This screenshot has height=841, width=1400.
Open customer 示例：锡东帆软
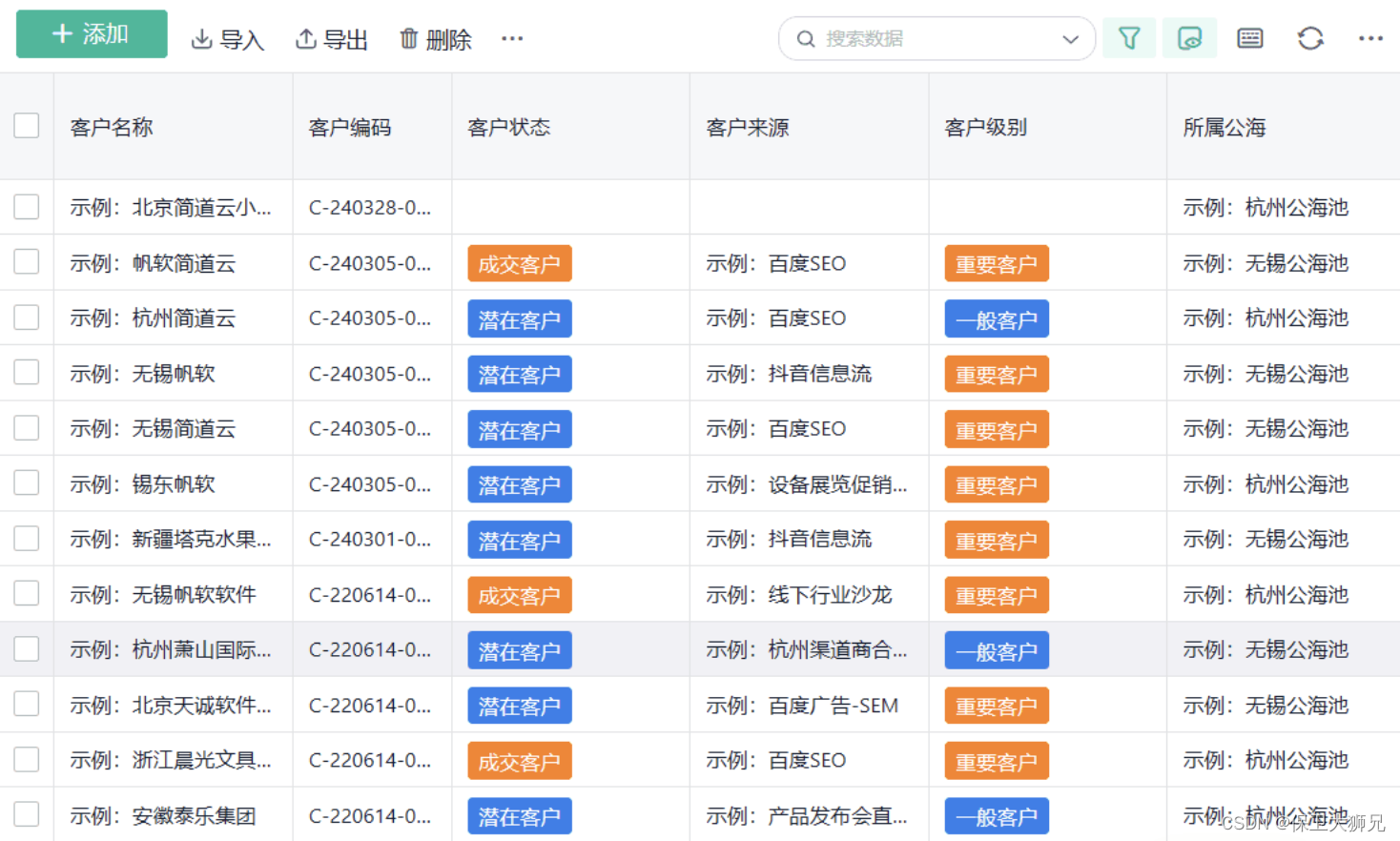[142, 484]
